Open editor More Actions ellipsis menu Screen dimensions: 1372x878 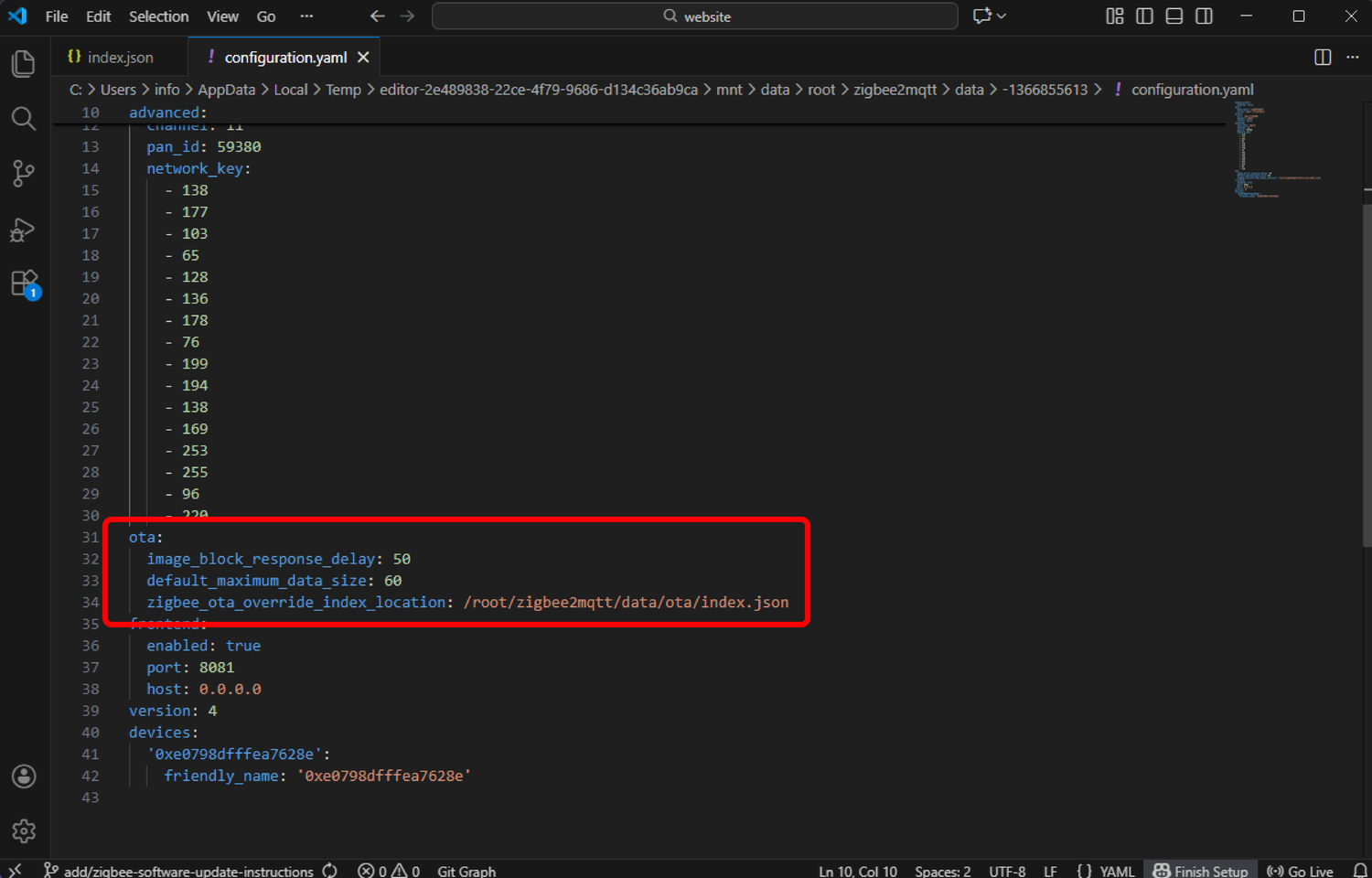pos(1353,57)
